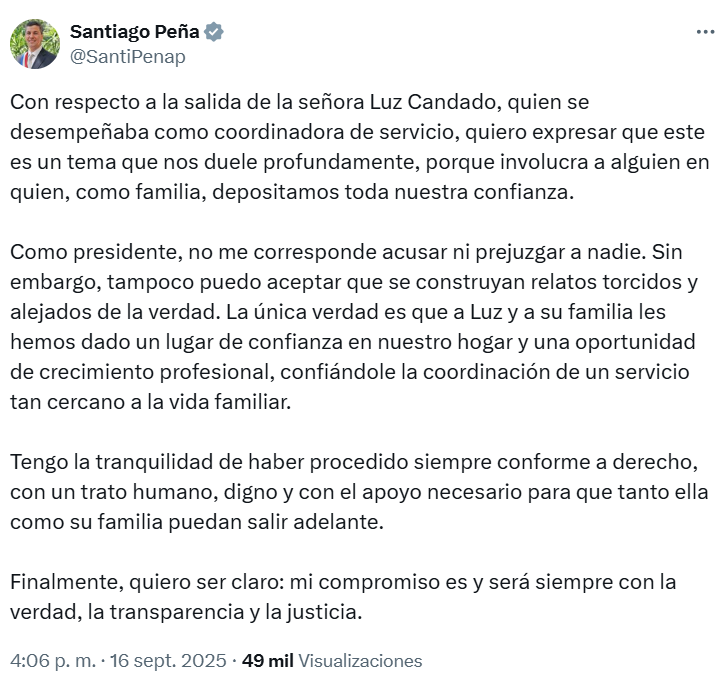Visit the @SantiPenap handle link
This screenshot has height=682, width=726.
coord(127,57)
